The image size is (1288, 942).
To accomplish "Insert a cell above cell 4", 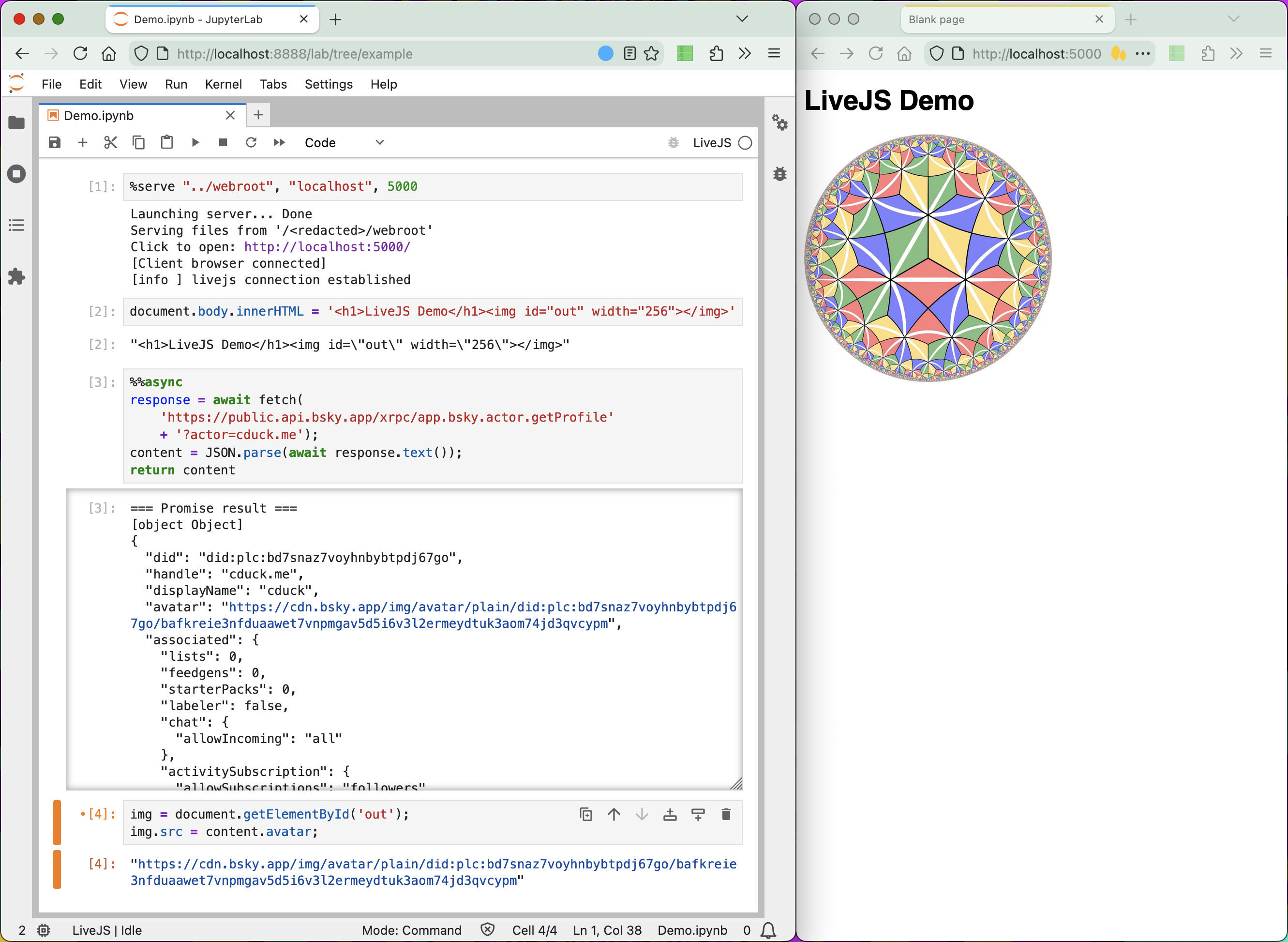I will (x=670, y=814).
